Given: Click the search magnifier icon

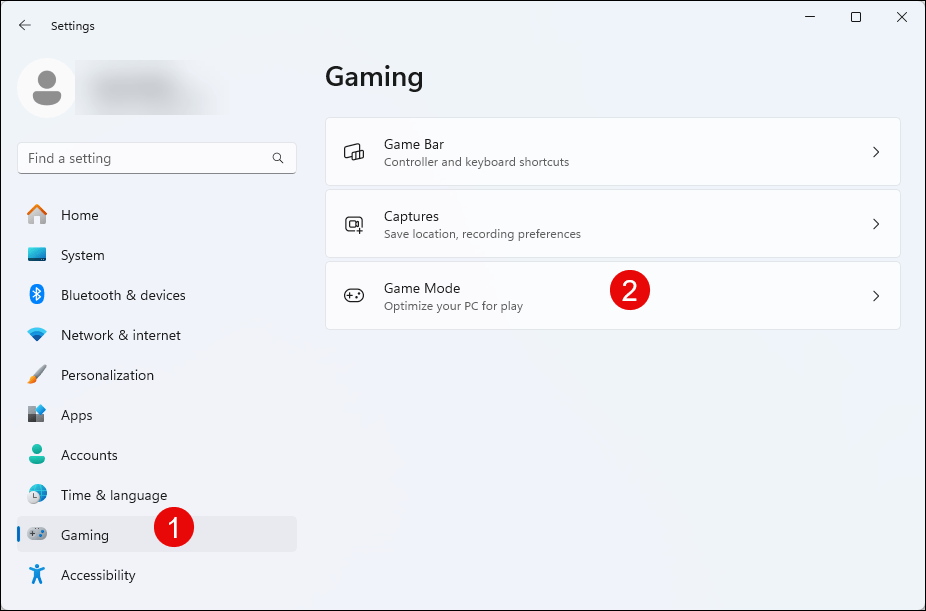Looking at the screenshot, I should pos(278,158).
